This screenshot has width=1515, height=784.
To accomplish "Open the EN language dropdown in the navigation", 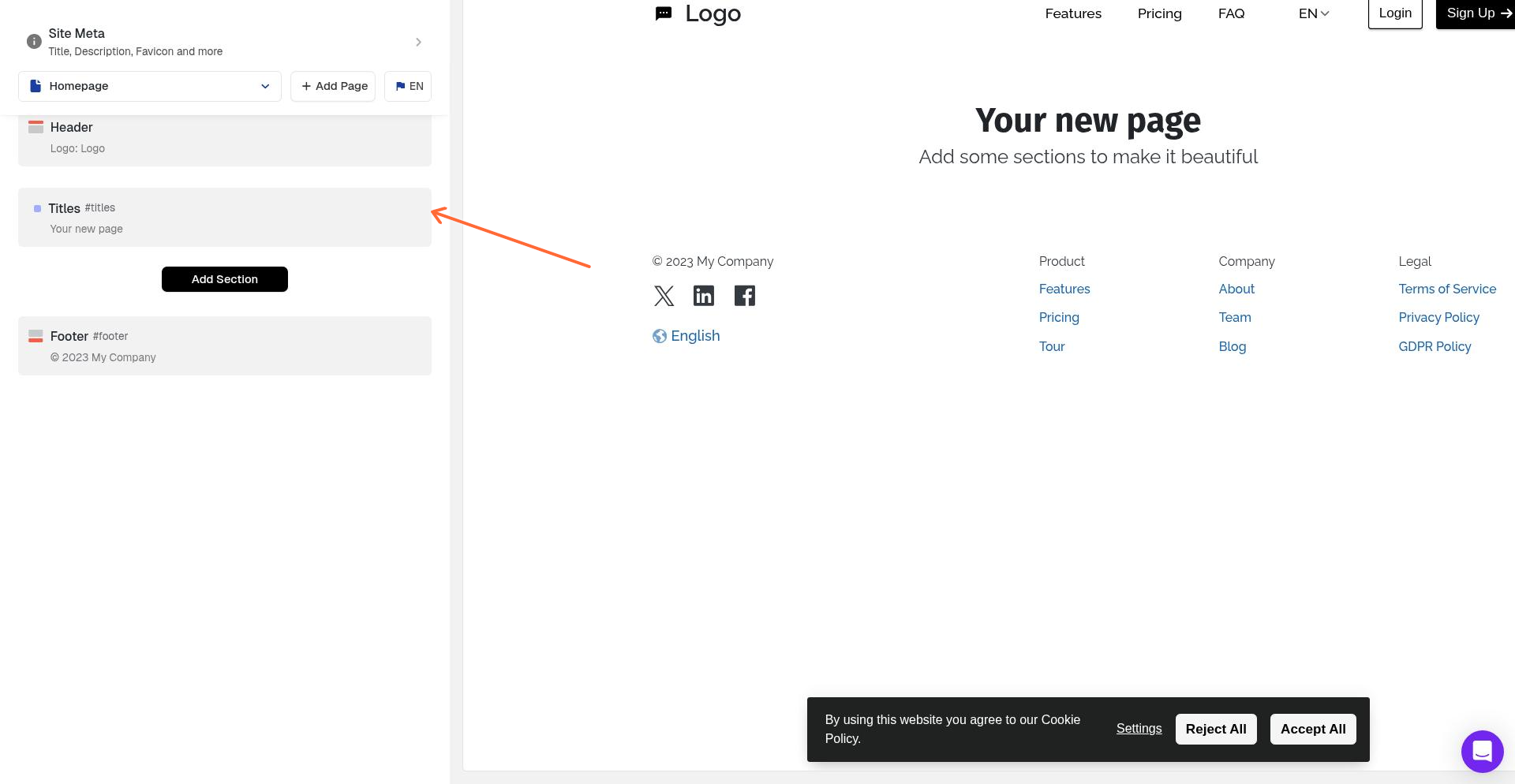I will (x=1312, y=13).
